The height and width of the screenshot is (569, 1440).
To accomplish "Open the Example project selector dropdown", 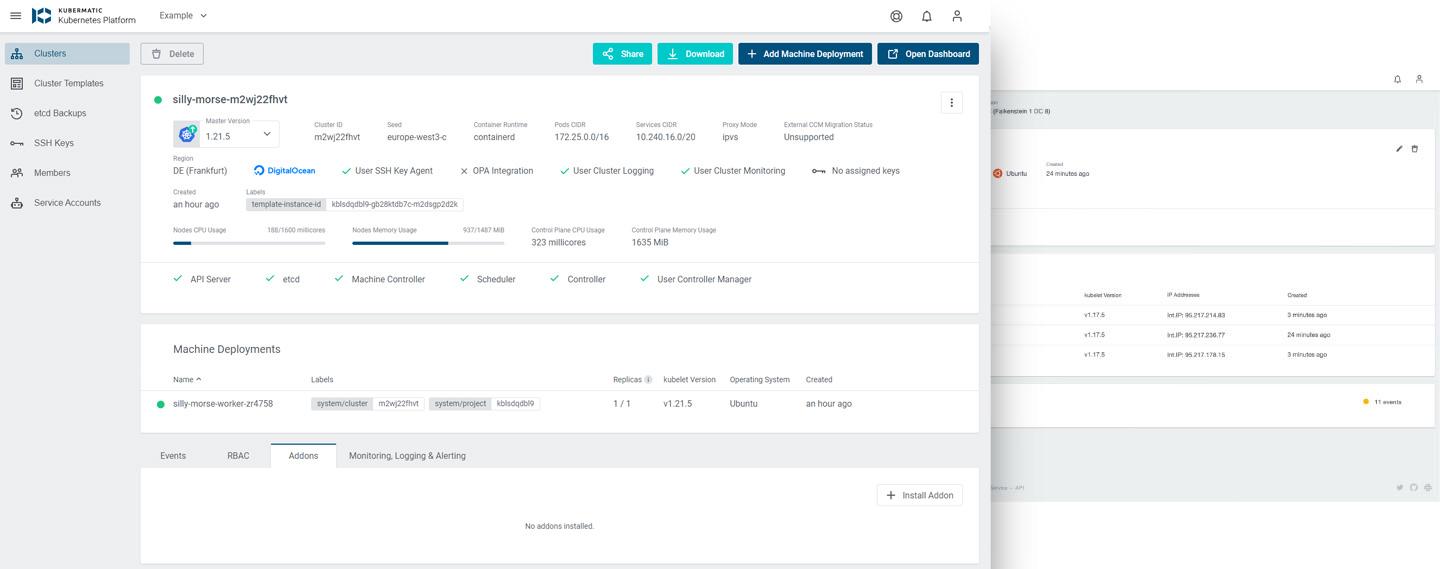I will (183, 16).
